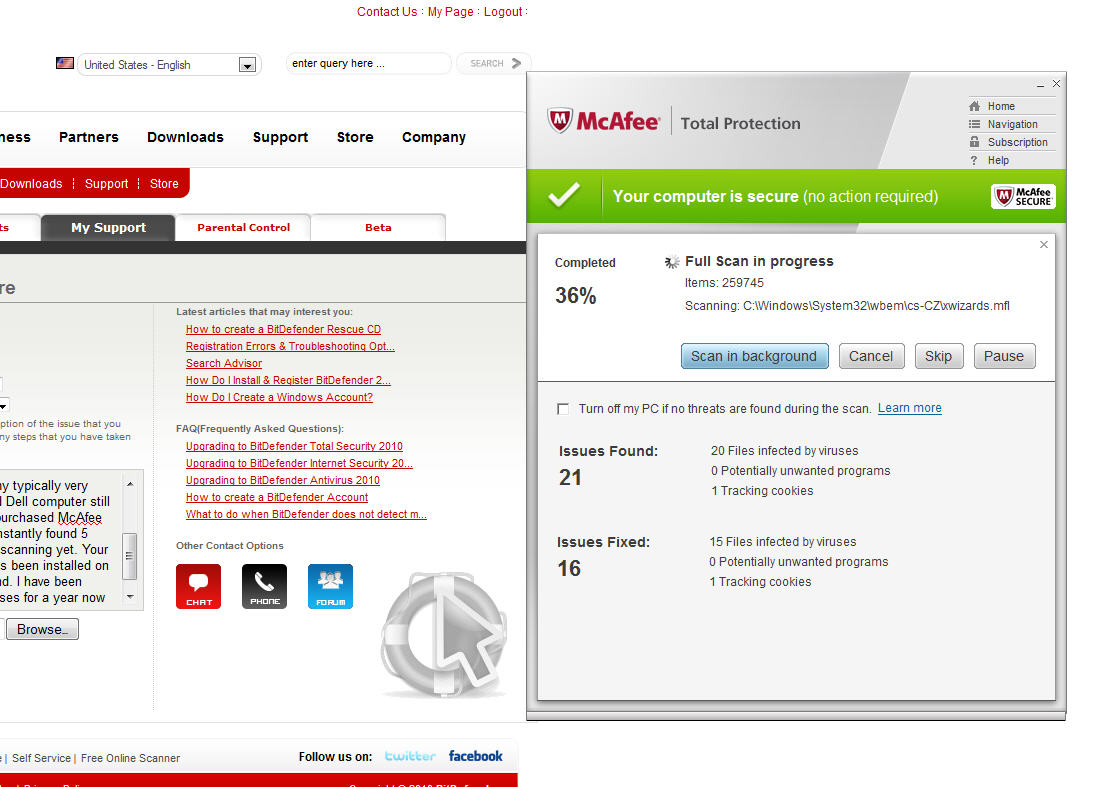Open the Downloads main menu
The width and height of the screenshot is (1094, 787).
pos(186,137)
